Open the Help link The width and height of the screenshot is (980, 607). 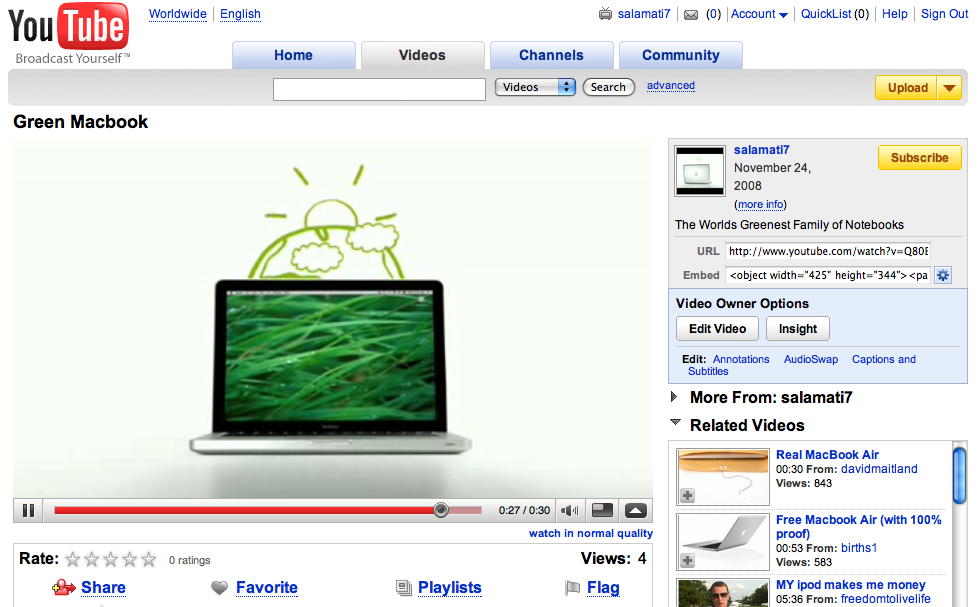(894, 14)
